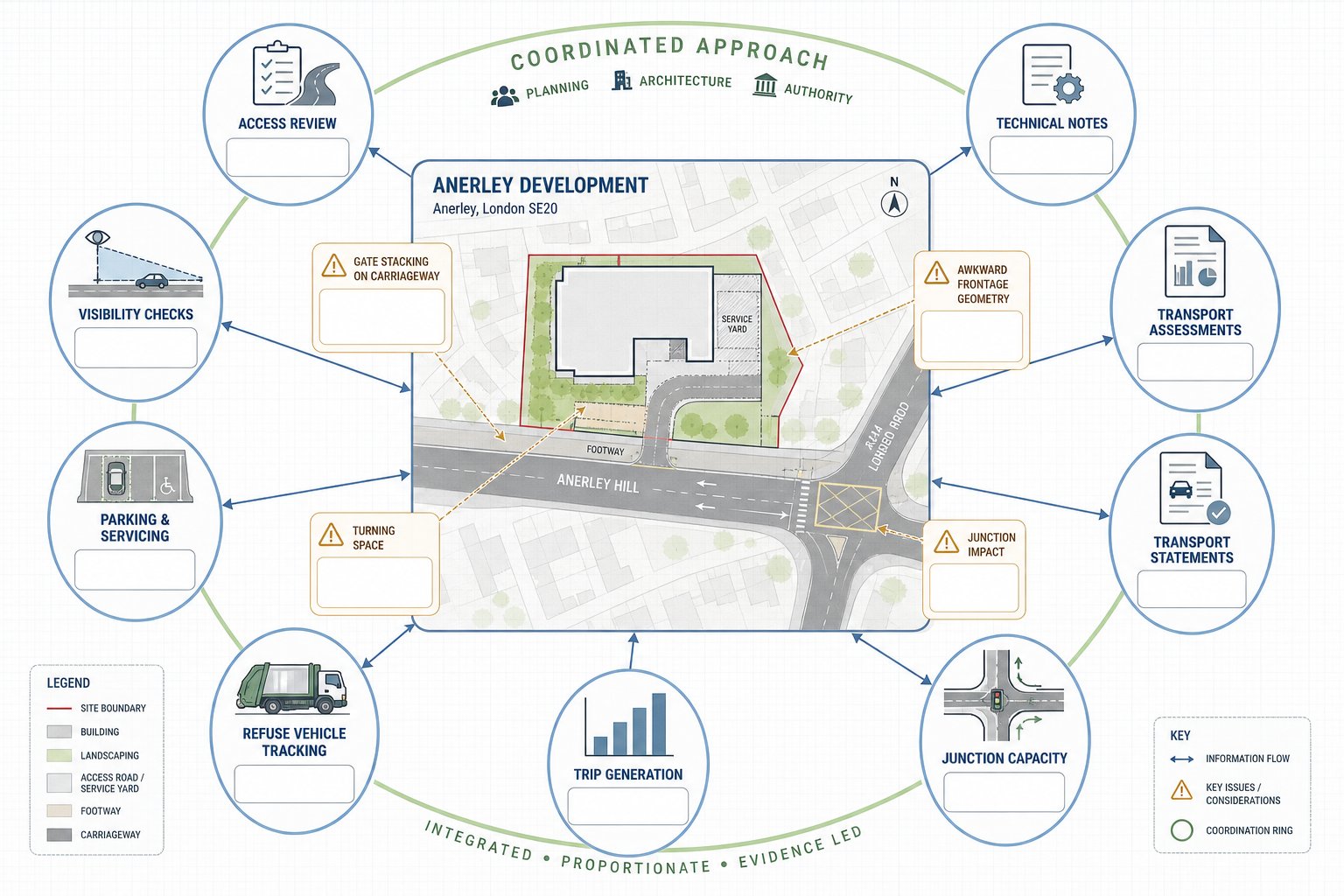Click the Technical Notes label
The height and width of the screenshot is (896, 1344).
click(x=1052, y=123)
